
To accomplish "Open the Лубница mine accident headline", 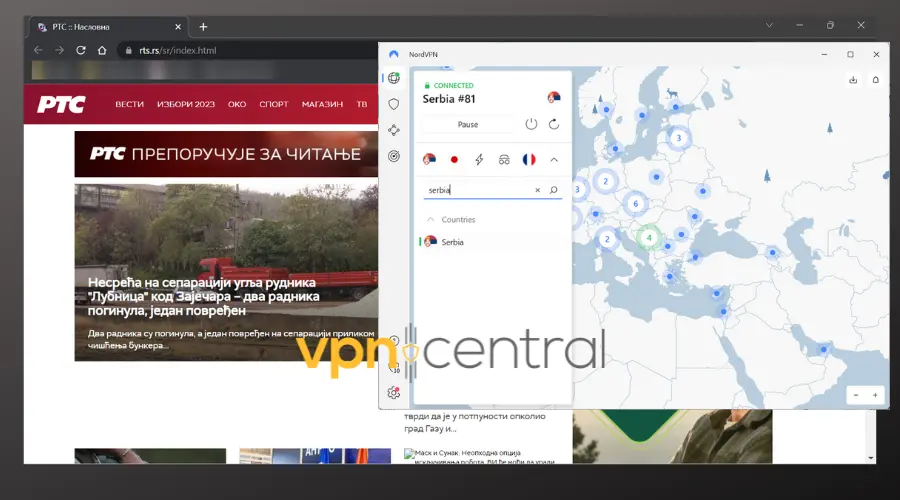I will pos(204,296).
